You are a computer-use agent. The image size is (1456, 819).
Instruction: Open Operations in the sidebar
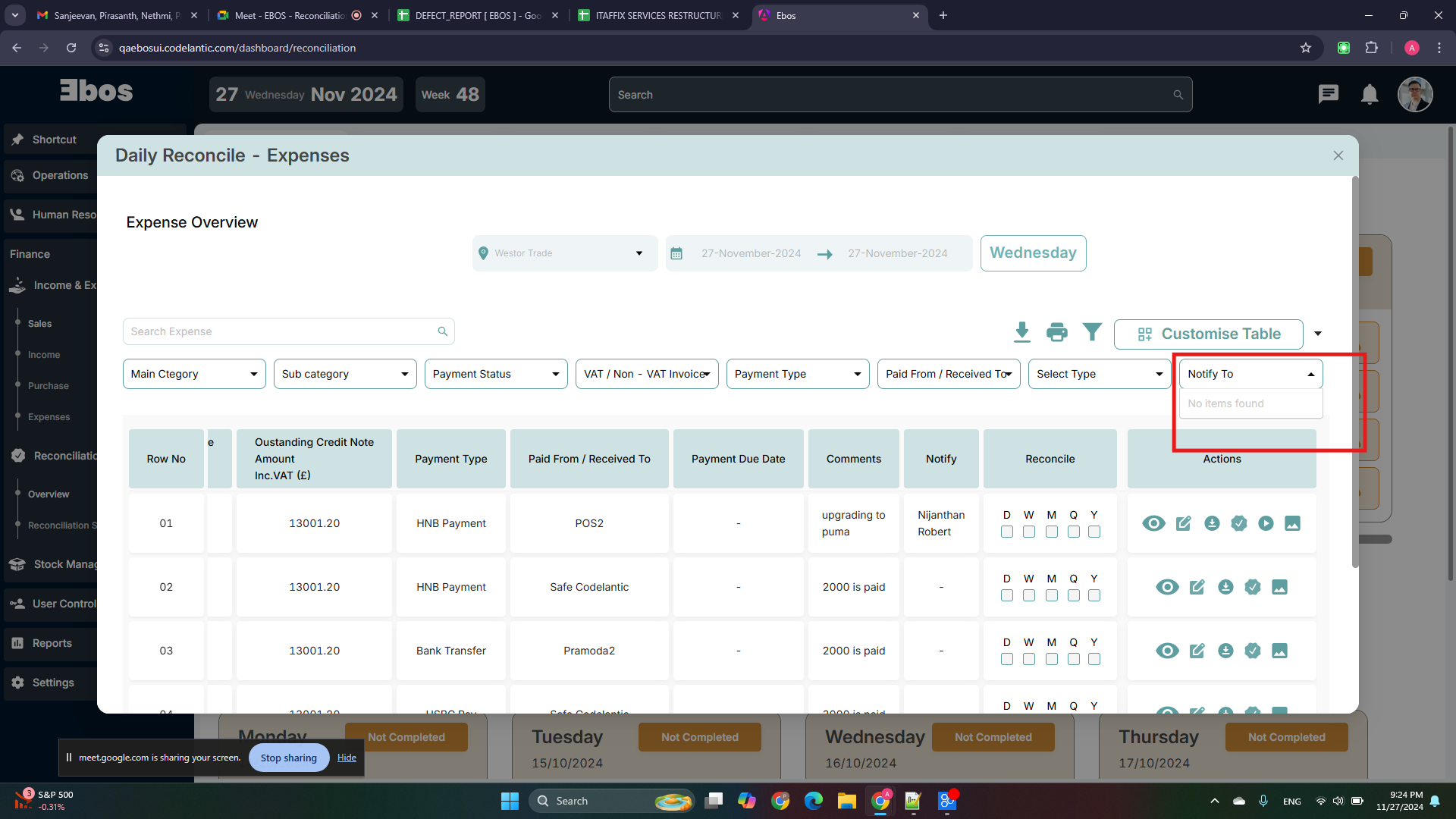pyautogui.click(x=60, y=175)
